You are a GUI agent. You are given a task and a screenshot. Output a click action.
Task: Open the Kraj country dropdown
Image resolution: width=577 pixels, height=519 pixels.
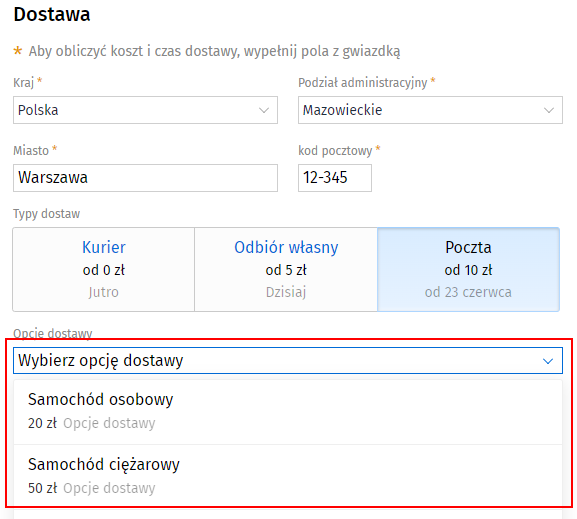coord(145,110)
